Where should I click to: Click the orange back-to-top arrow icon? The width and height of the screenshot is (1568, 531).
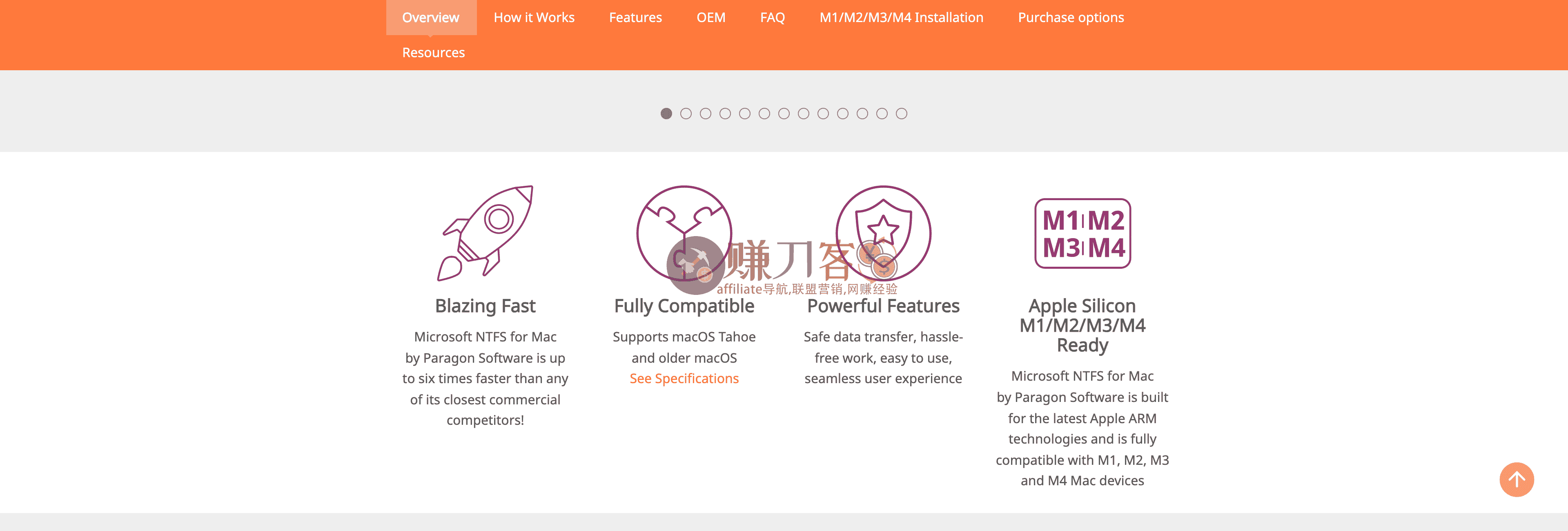[x=1517, y=480]
